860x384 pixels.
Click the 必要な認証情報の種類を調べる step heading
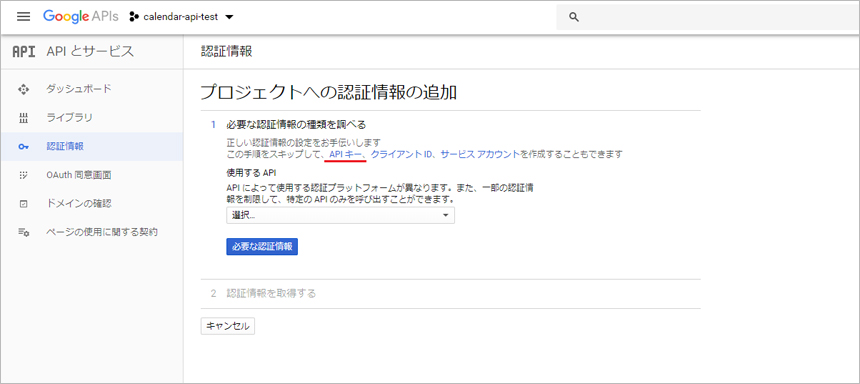click(x=296, y=125)
